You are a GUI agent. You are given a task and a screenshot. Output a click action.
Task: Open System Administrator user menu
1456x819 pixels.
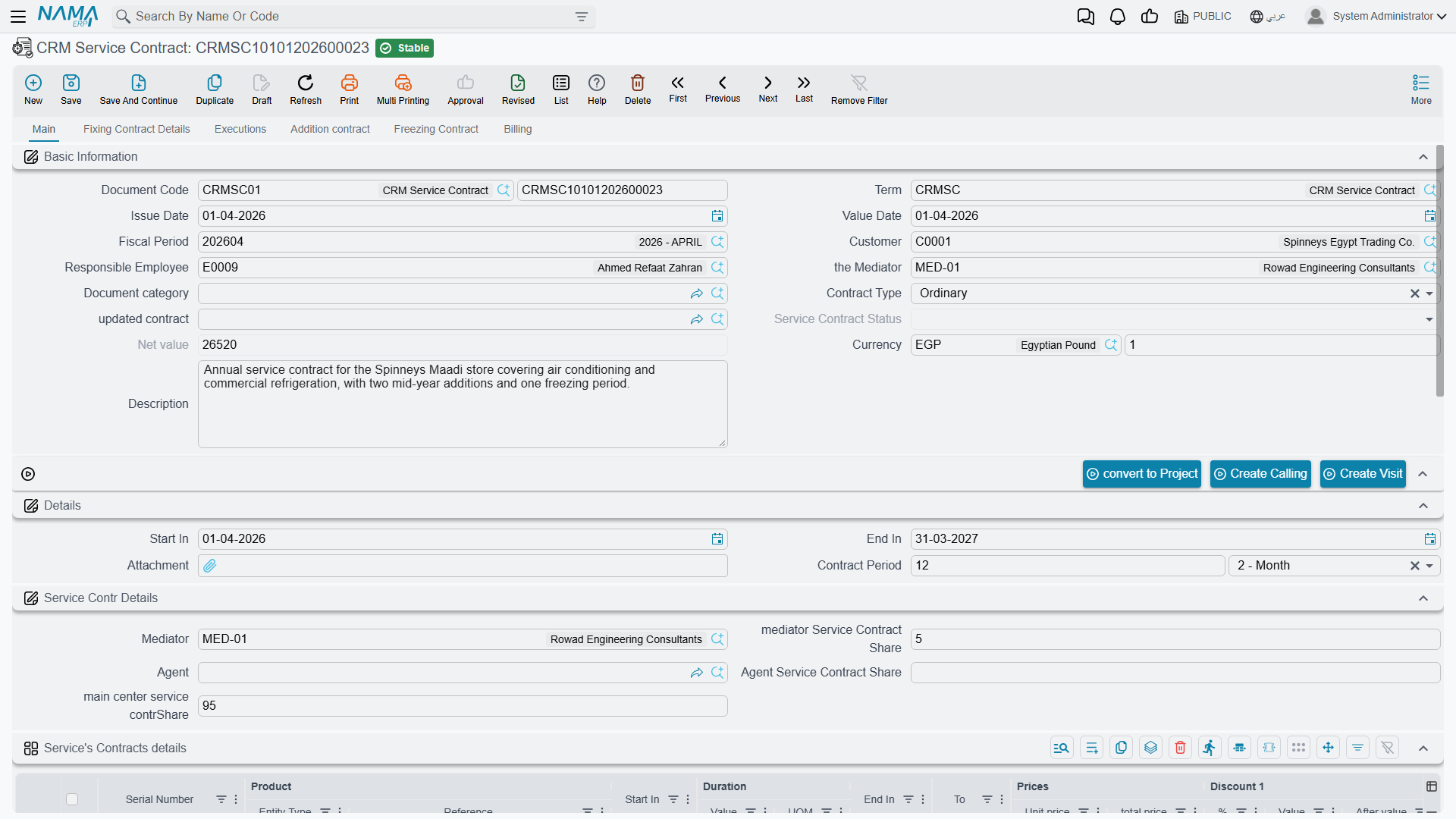(1376, 16)
